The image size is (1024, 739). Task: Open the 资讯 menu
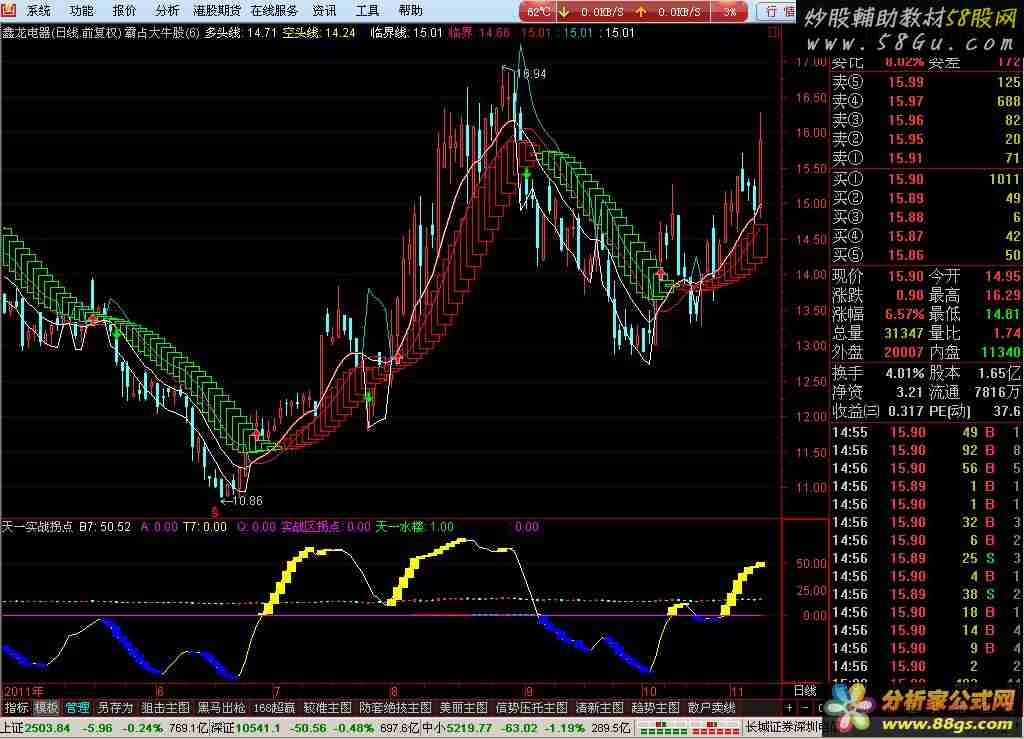pyautogui.click(x=324, y=10)
